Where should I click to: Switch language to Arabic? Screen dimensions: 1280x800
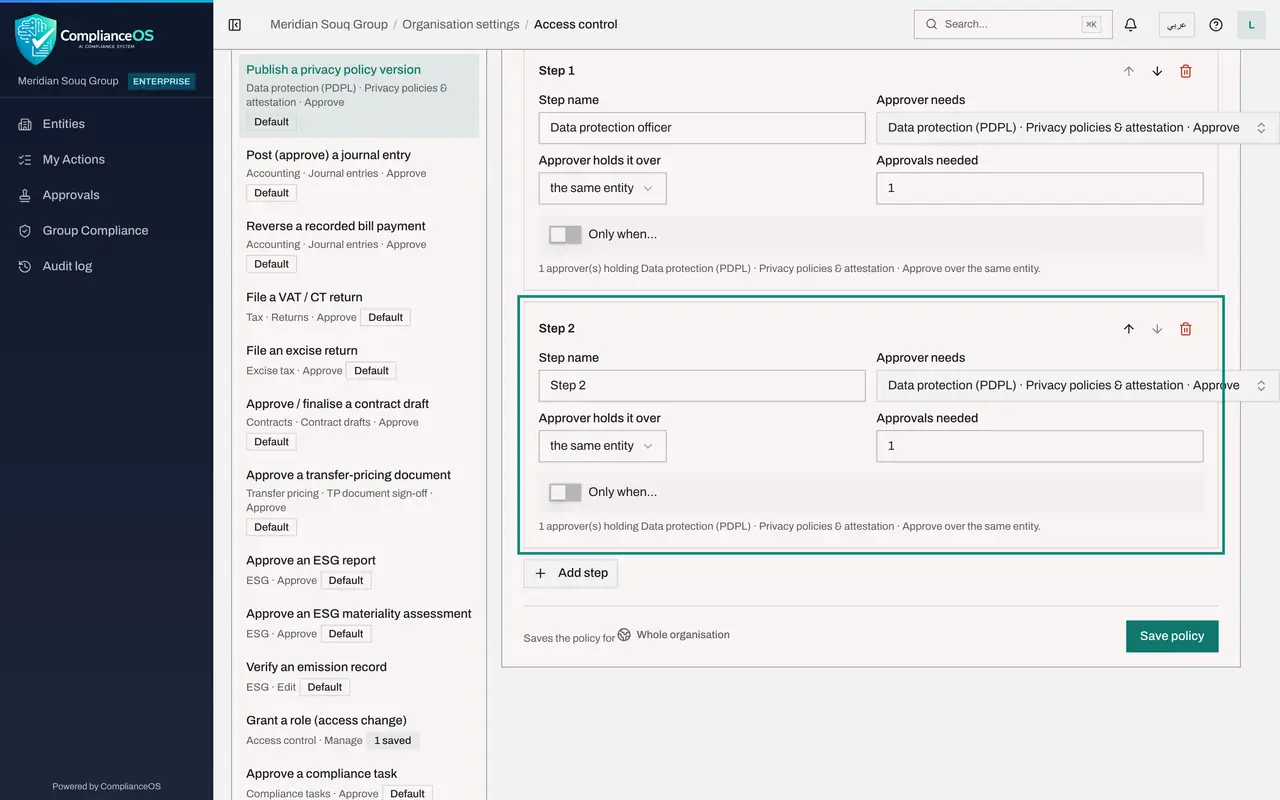pyautogui.click(x=1177, y=24)
